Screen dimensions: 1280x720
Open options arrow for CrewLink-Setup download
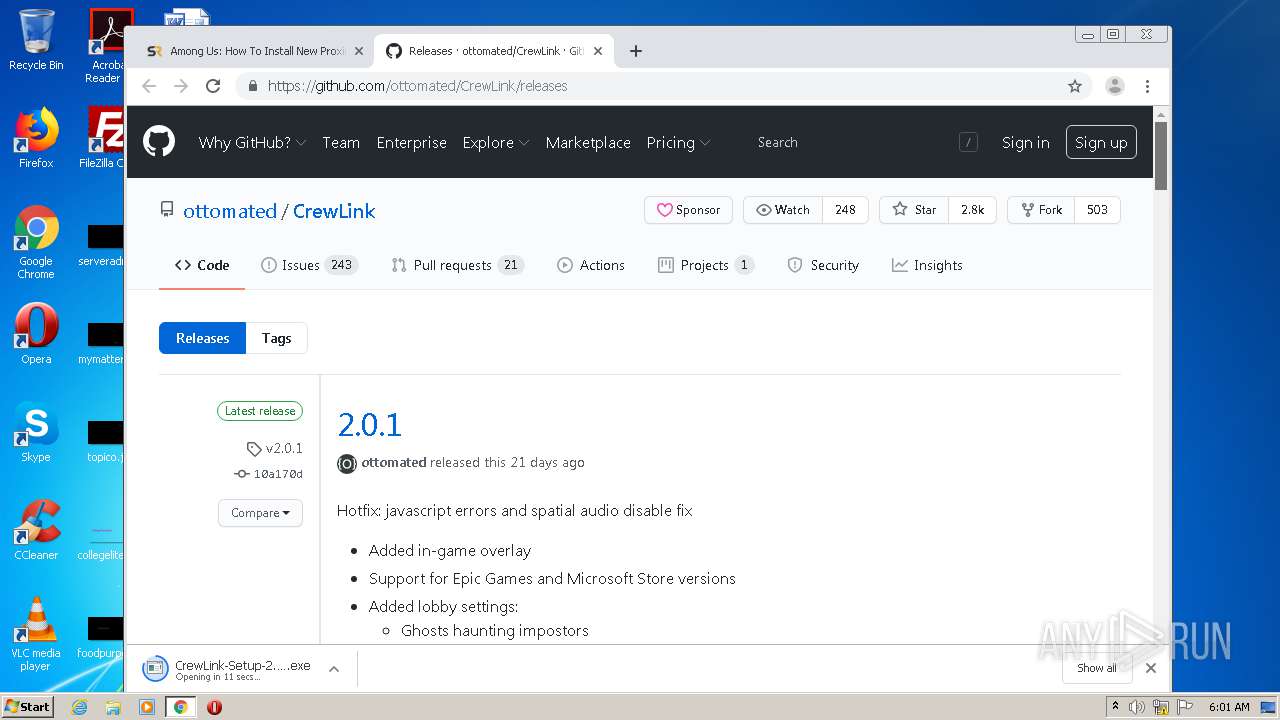pyautogui.click(x=334, y=668)
